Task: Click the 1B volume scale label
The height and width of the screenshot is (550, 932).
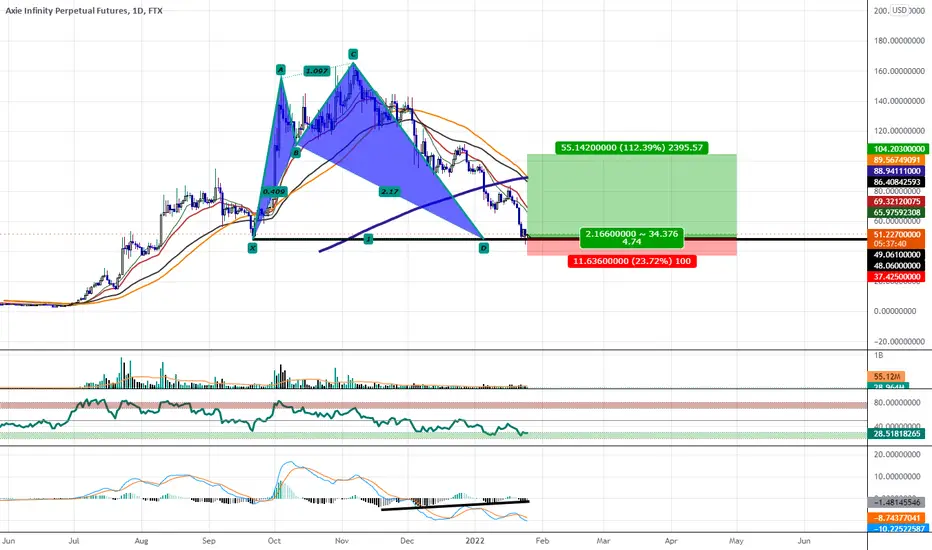Action: click(x=879, y=356)
